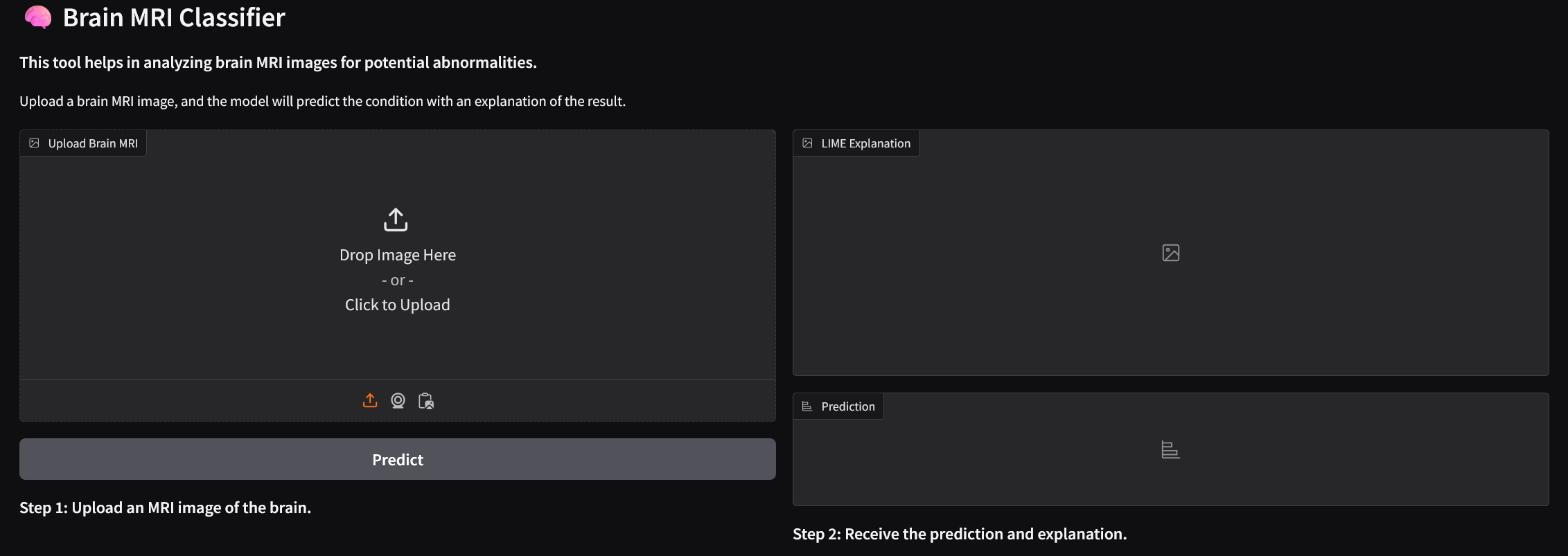Click the Brain MRI Classifier heading
The height and width of the screenshot is (556, 1568).
[x=174, y=17]
